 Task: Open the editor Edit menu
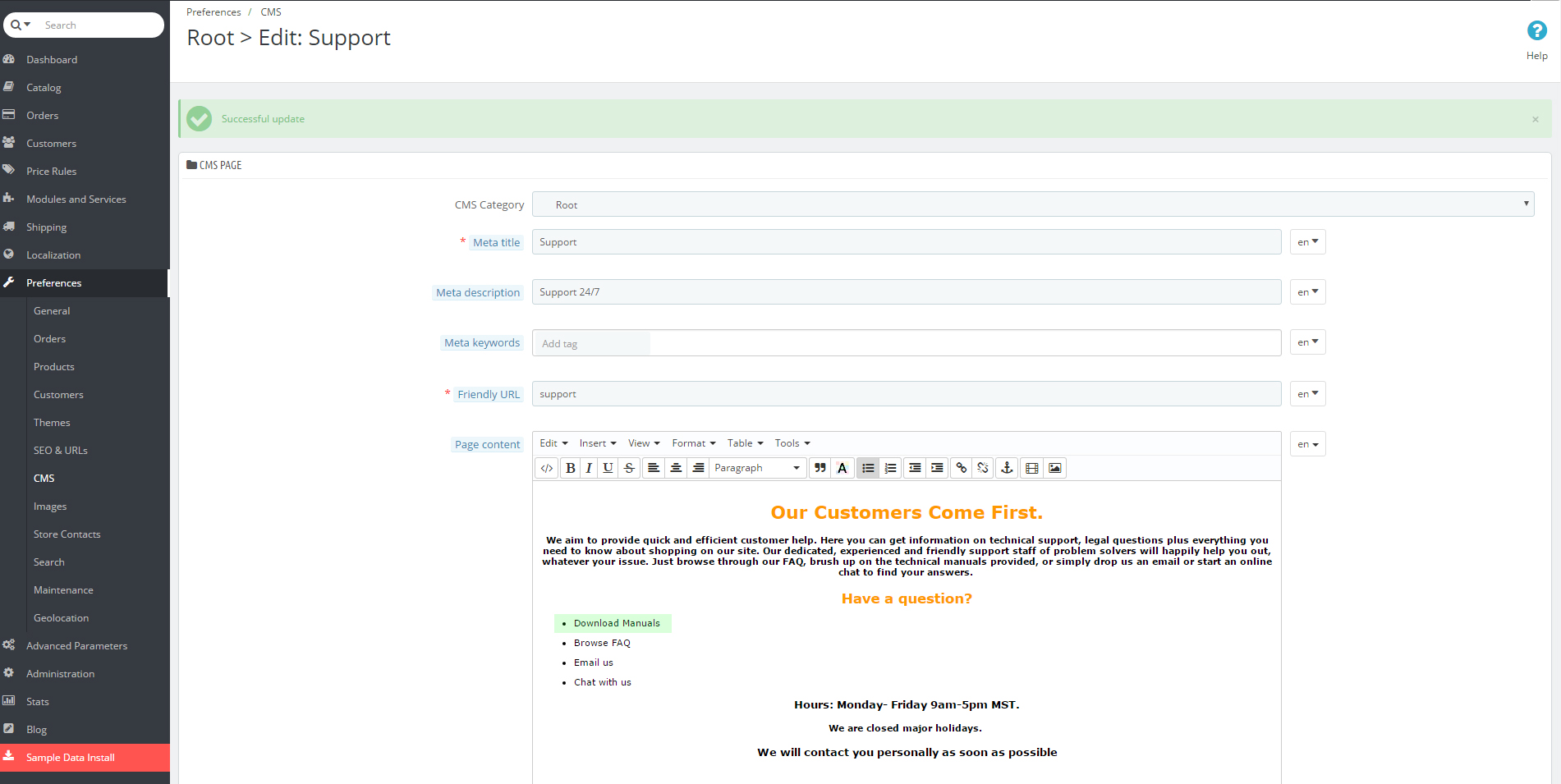click(553, 443)
